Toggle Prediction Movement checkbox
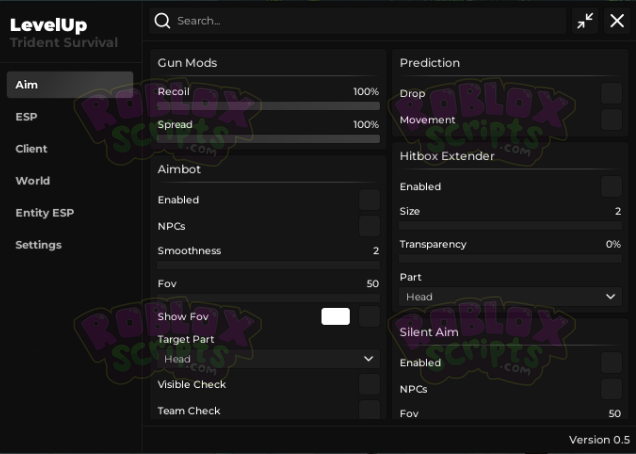Viewport: 636px width, 454px height. tap(611, 120)
